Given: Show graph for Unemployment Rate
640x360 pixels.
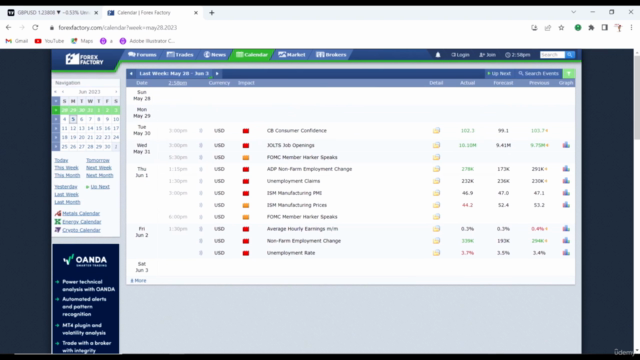Looking at the screenshot, I should click(566, 253).
